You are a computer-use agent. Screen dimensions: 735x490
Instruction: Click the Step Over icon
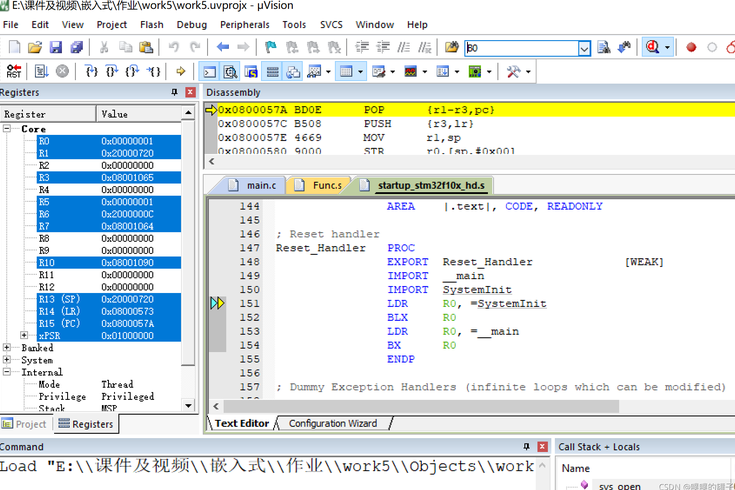(x=112, y=72)
